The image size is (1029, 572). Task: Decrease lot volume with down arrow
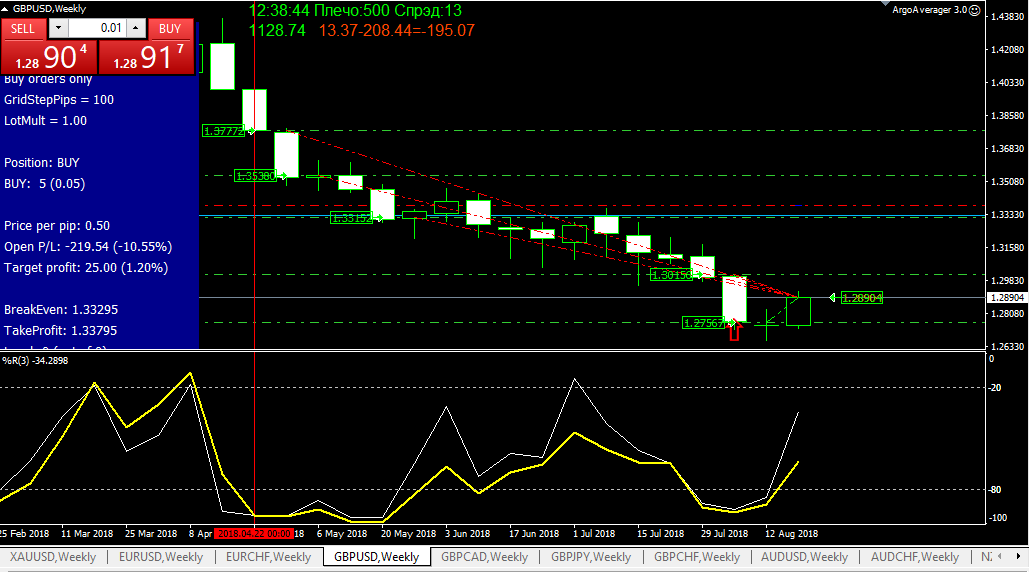click(x=58, y=28)
